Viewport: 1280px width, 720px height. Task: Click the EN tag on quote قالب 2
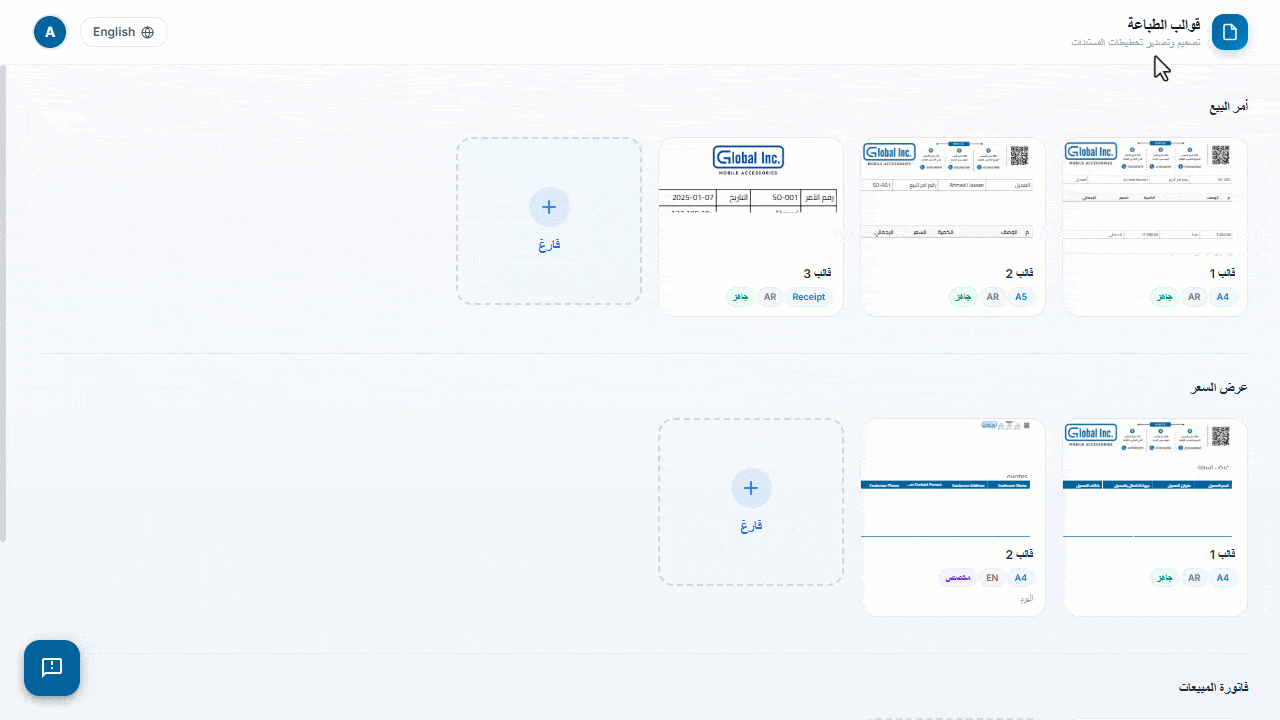pyautogui.click(x=992, y=578)
